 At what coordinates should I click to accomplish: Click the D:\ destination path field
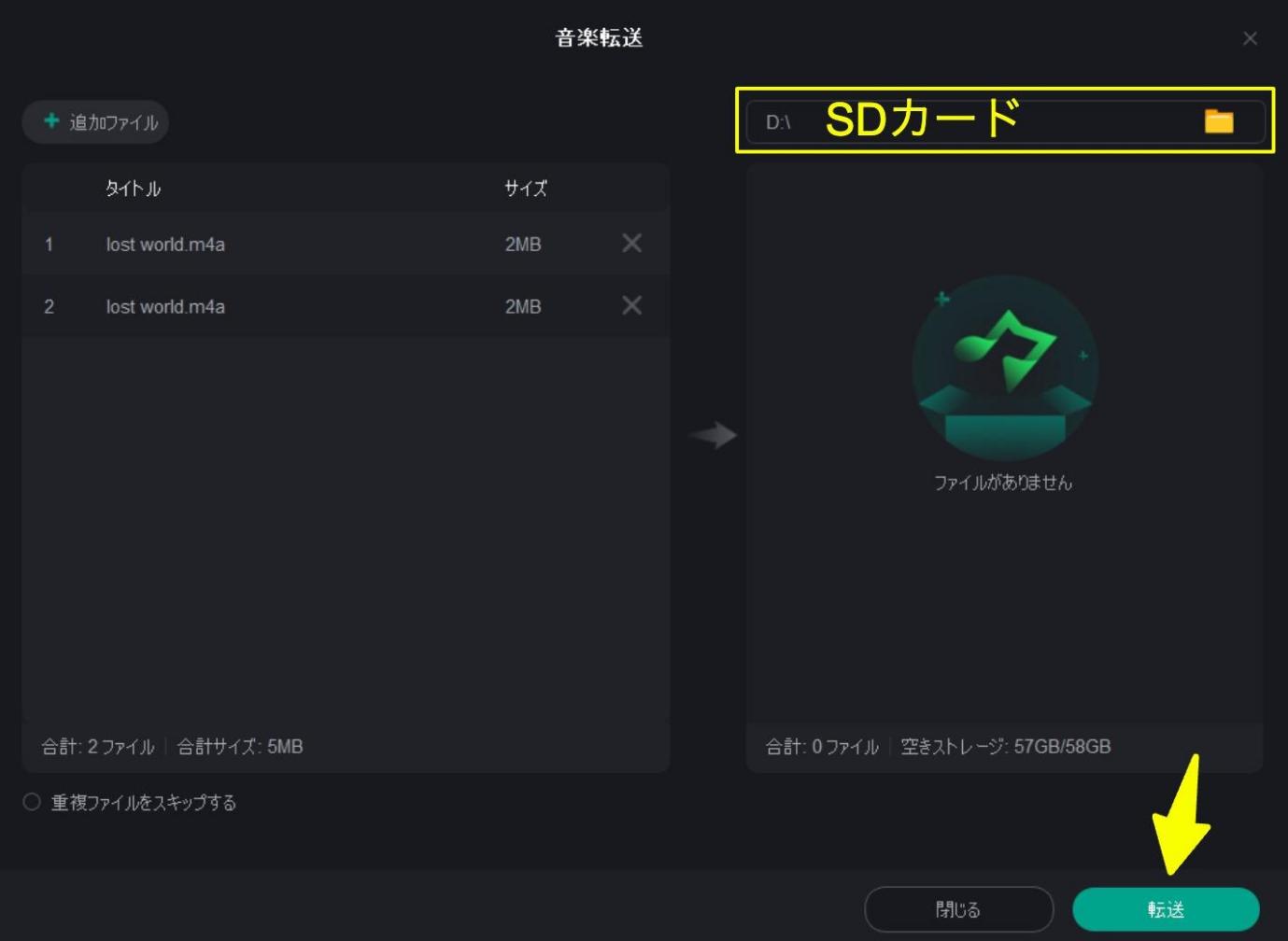(1005, 121)
